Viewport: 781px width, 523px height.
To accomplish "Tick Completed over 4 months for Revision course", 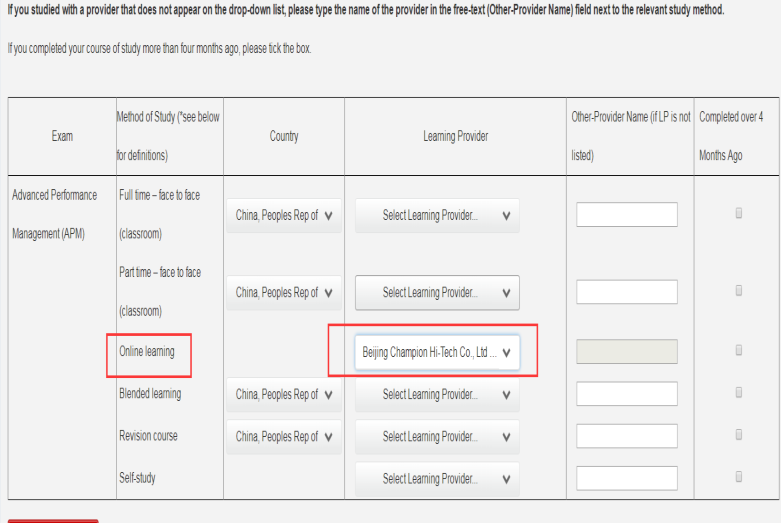I will point(739,435).
